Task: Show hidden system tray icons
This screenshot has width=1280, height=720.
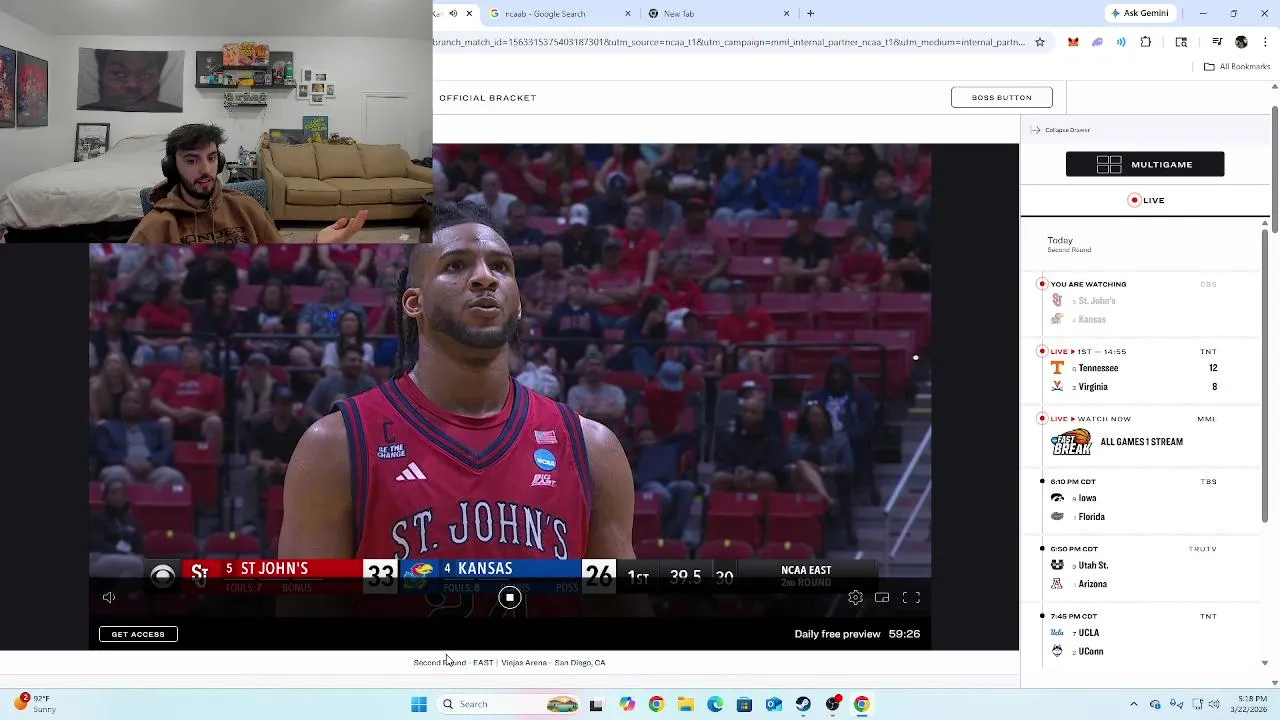Action: [1133, 704]
